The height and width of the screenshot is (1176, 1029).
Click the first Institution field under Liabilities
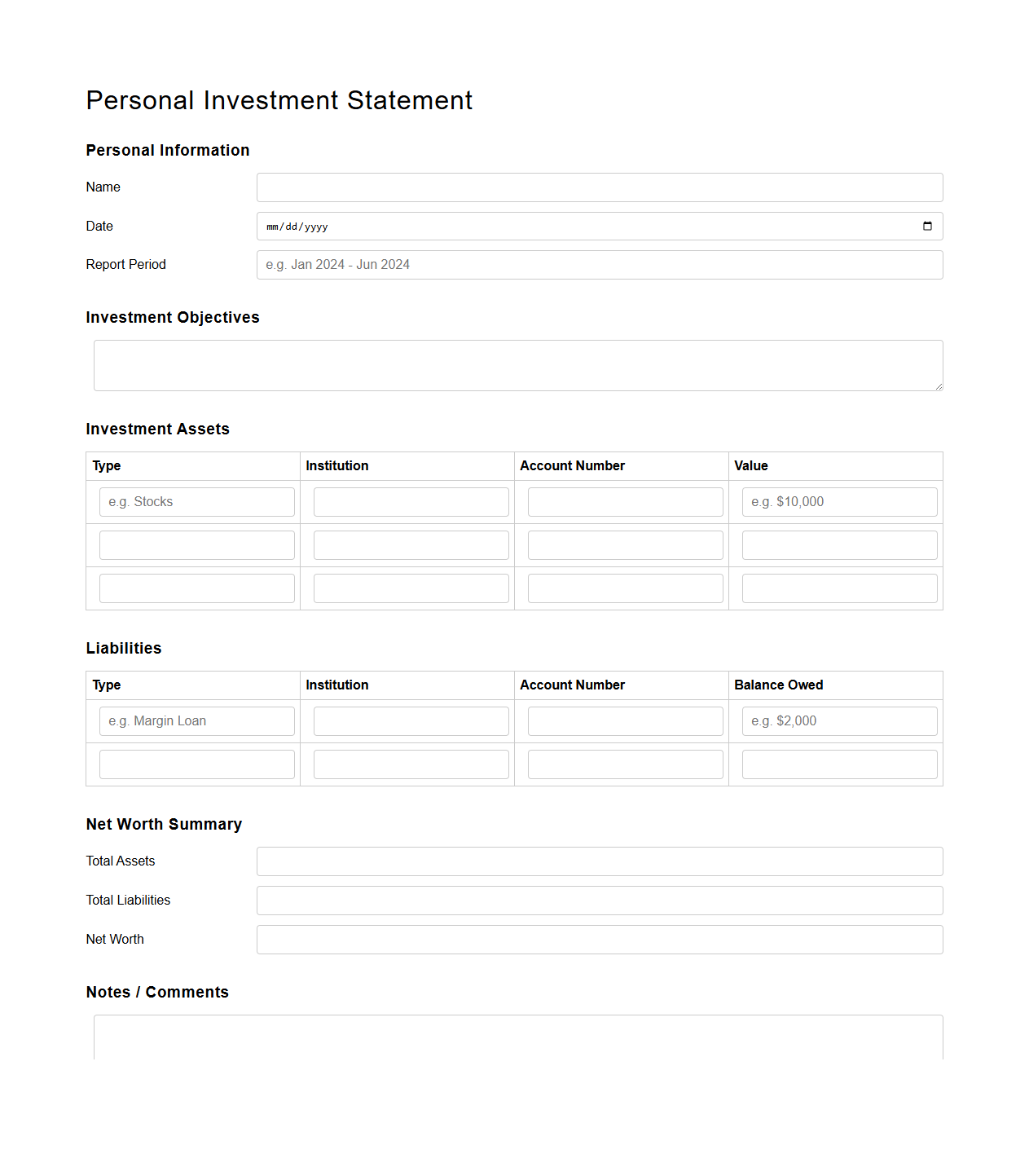click(x=411, y=720)
